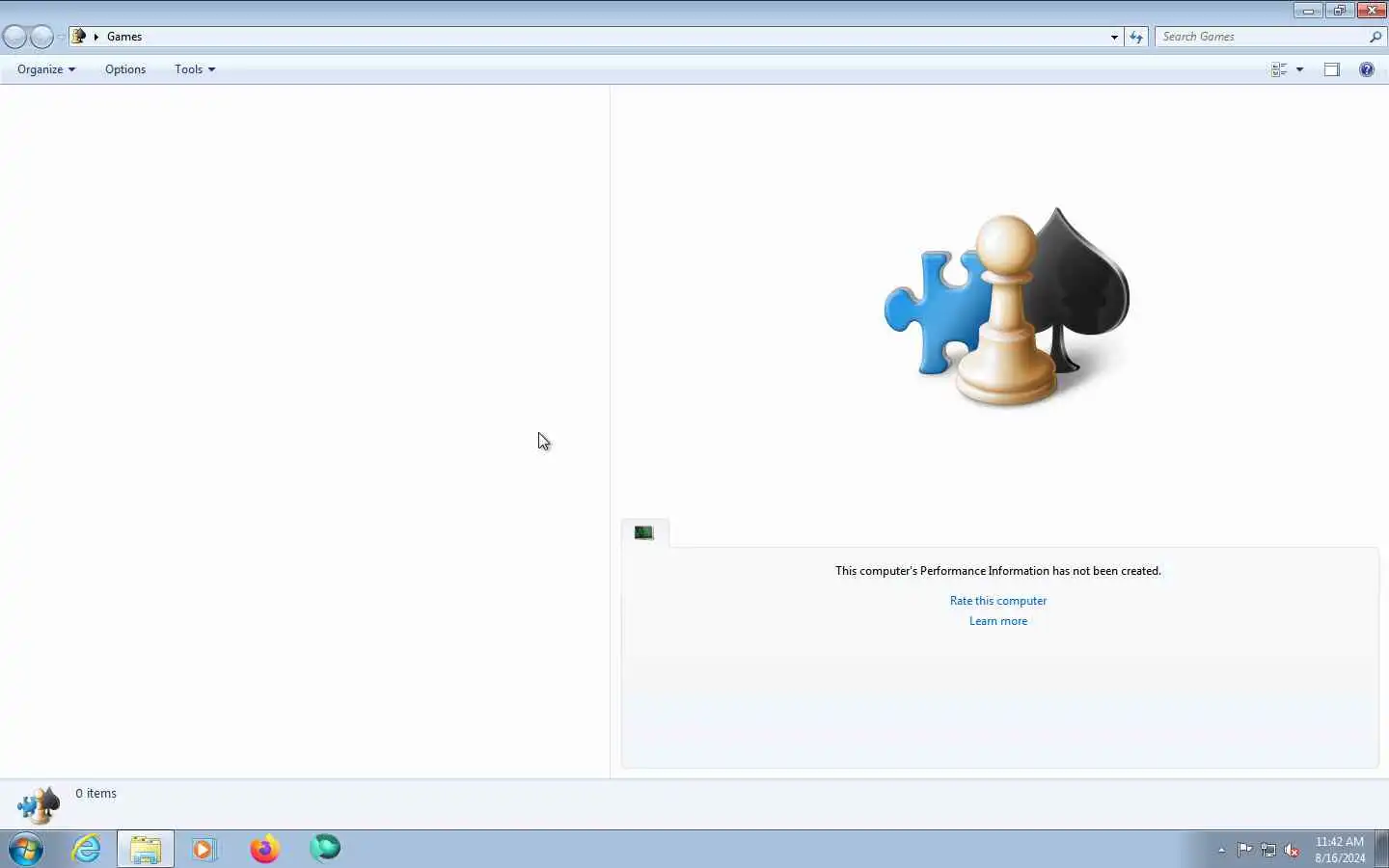Click the large Games chess pawn graphic
1389x868 pixels.
(1007, 308)
